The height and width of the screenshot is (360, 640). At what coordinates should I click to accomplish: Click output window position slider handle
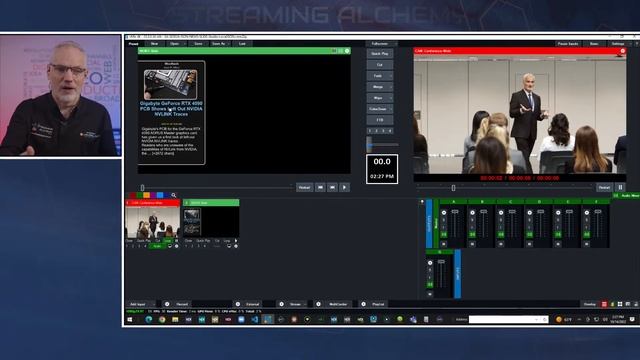click(x=453, y=188)
